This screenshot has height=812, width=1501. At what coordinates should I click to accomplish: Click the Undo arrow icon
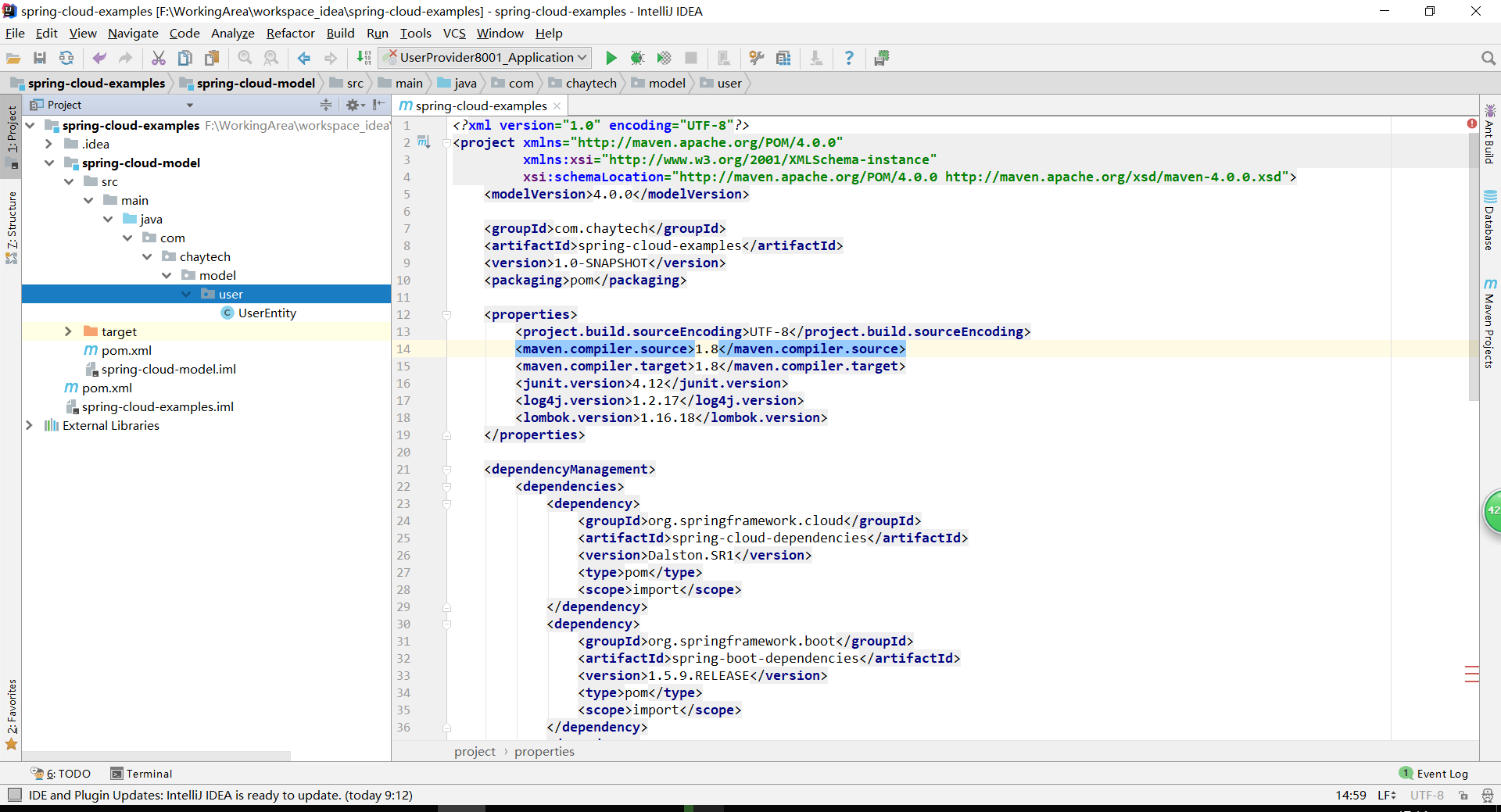[x=99, y=58]
